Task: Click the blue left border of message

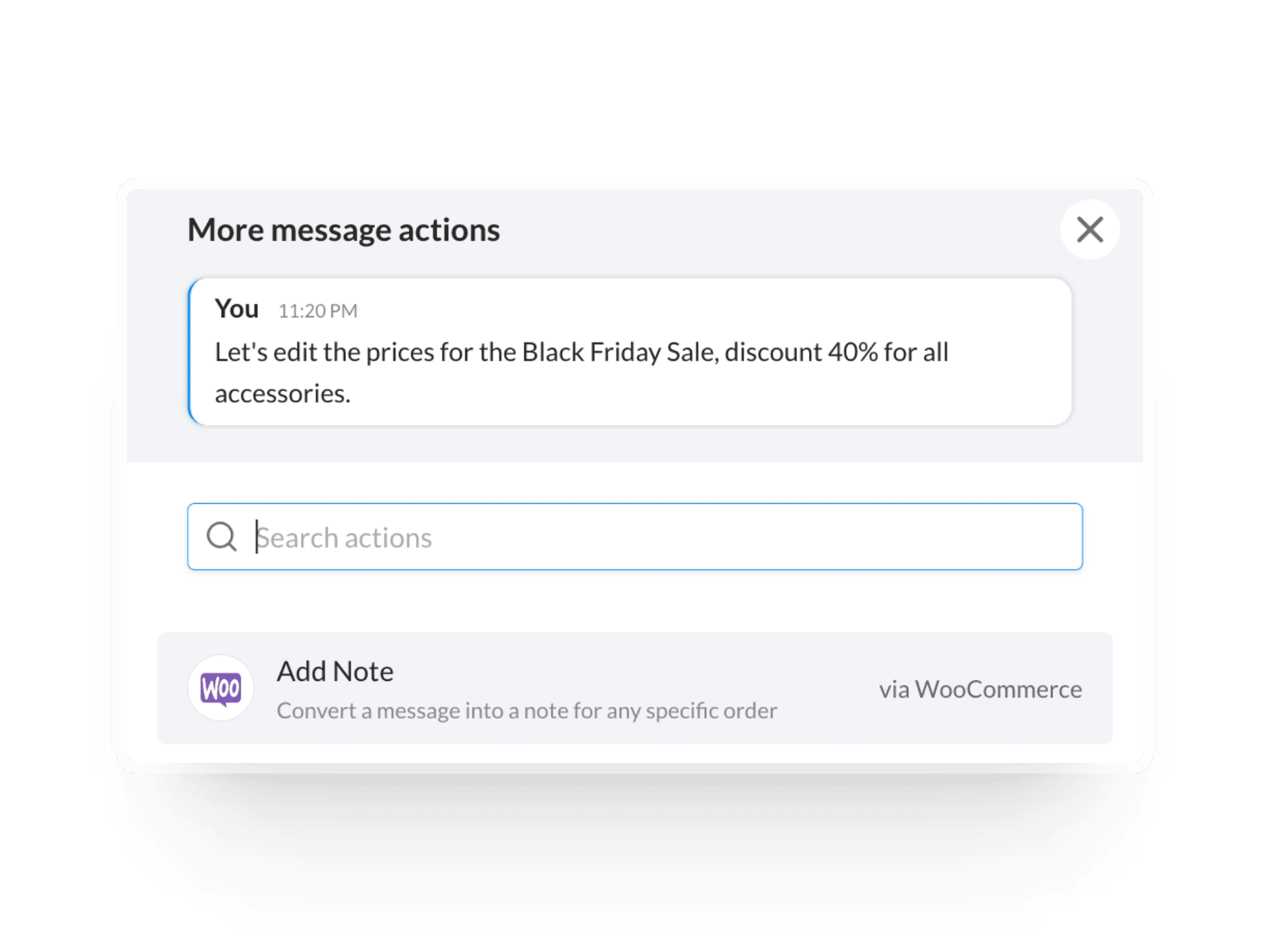Action: [190, 352]
